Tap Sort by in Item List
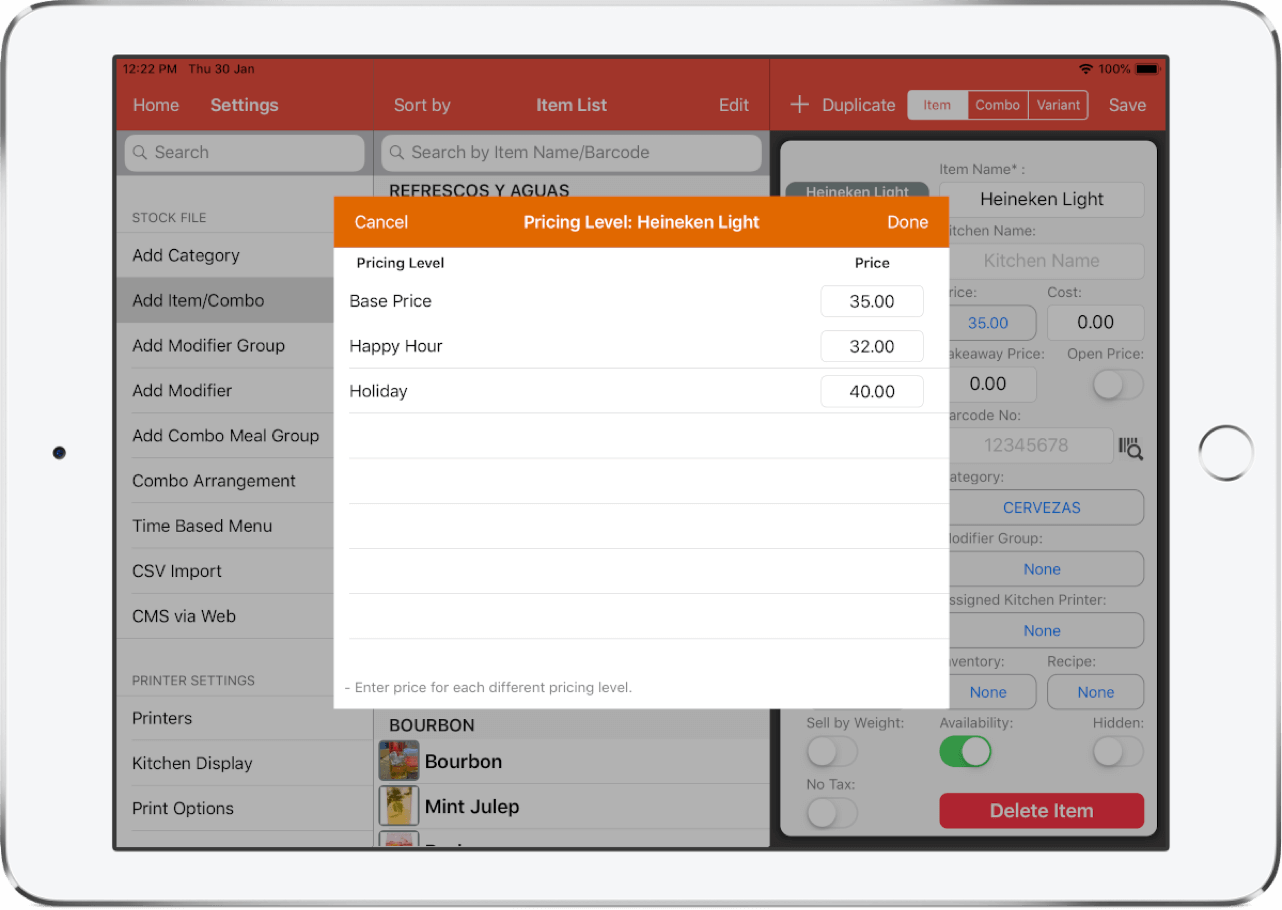1282x910 pixels. [x=422, y=105]
